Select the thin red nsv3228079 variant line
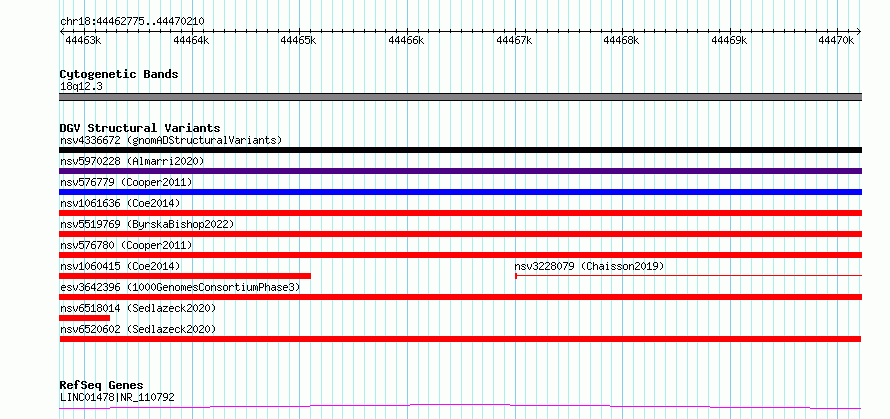 (x=689, y=276)
